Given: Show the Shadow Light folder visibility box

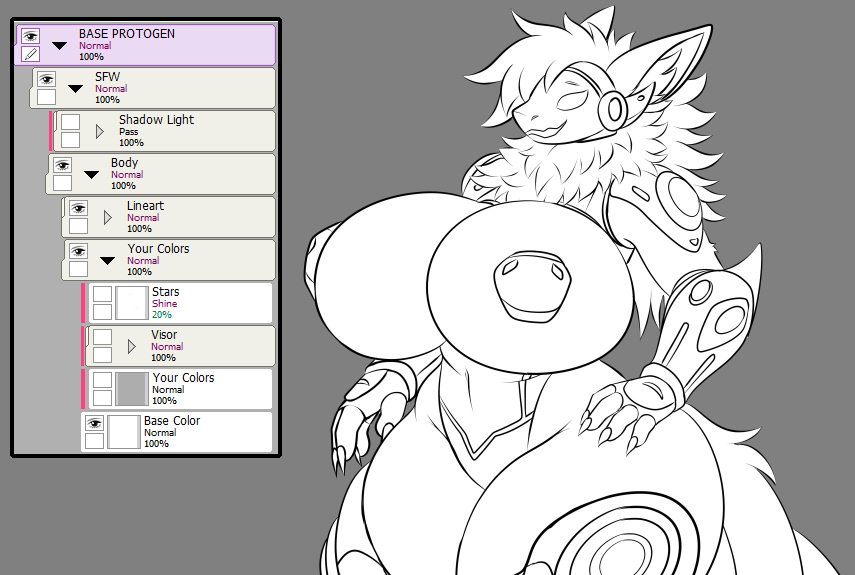Looking at the screenshot, I should click(x=70, y=122).
